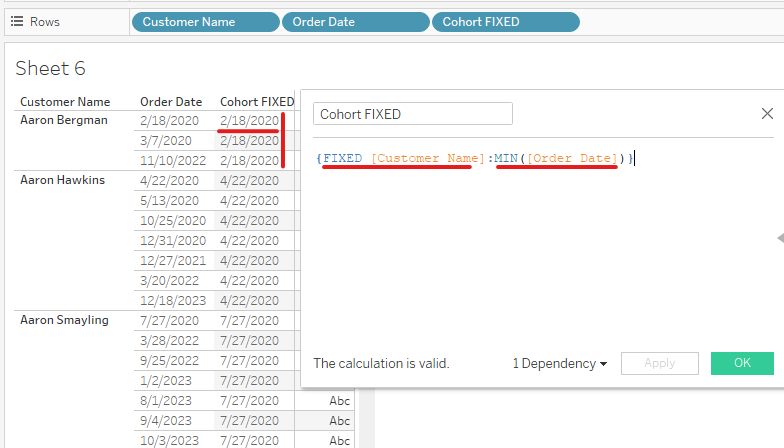Click order date cell 9/25/2022
Viewport: 784px width, 448px height.
(x=169, y=360)
